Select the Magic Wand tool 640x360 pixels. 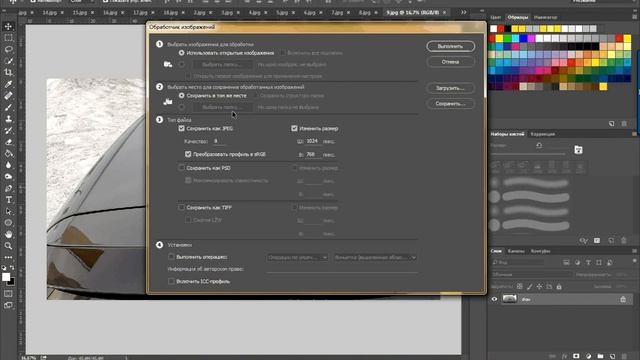(x=9, y=61)
